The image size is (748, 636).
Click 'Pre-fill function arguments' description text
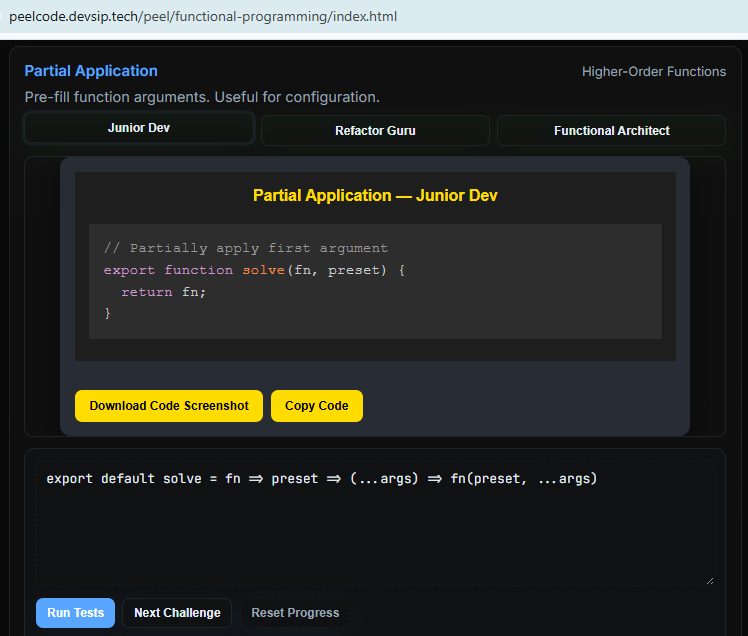pos(202,97)
